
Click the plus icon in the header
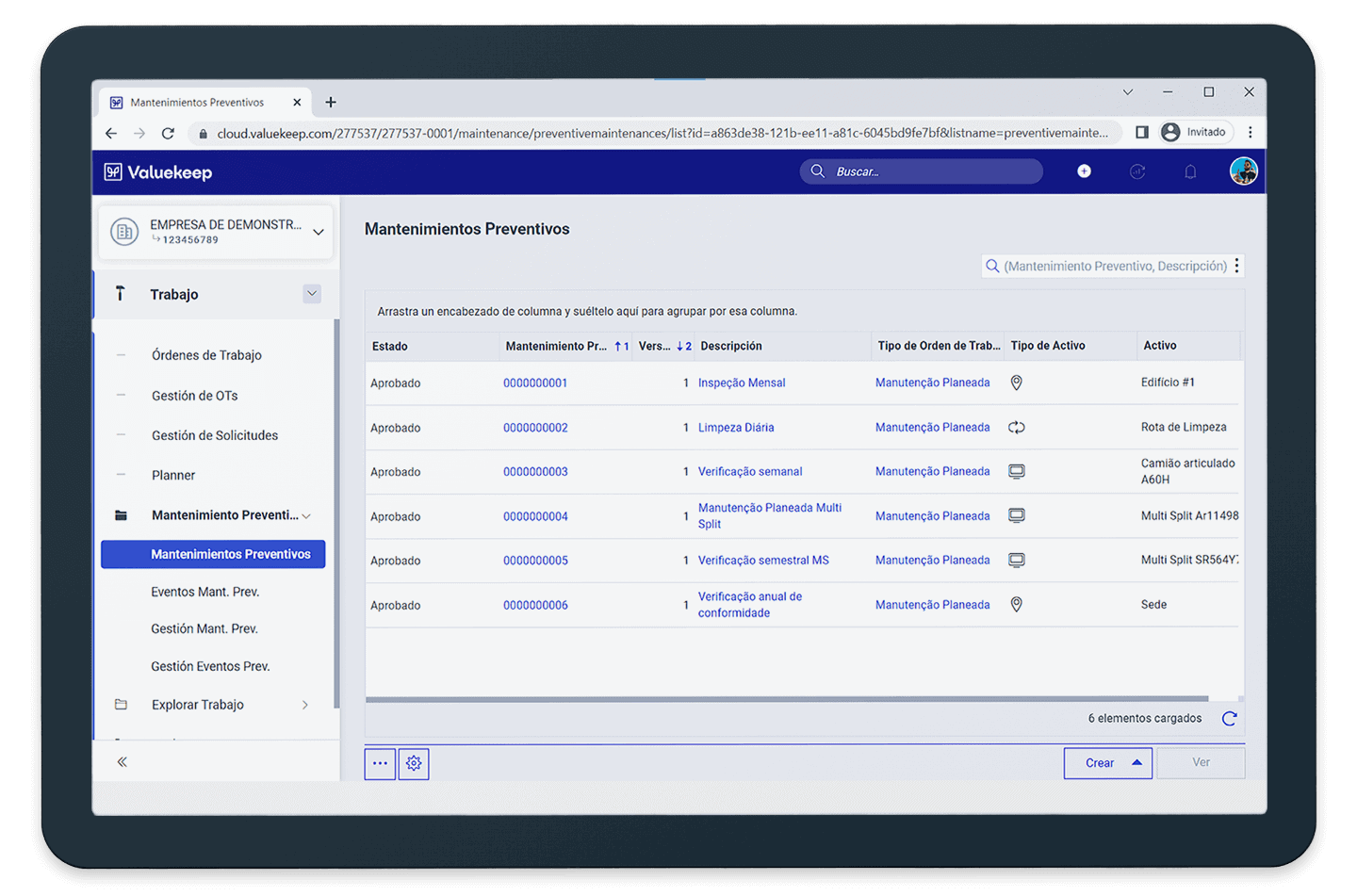[x=1084, y=171]
